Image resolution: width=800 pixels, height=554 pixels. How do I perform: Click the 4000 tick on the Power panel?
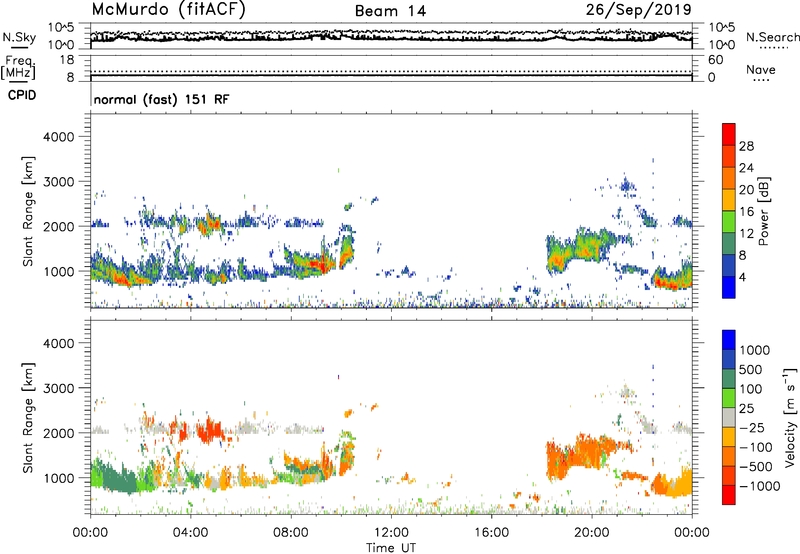[x=59, y=137]
